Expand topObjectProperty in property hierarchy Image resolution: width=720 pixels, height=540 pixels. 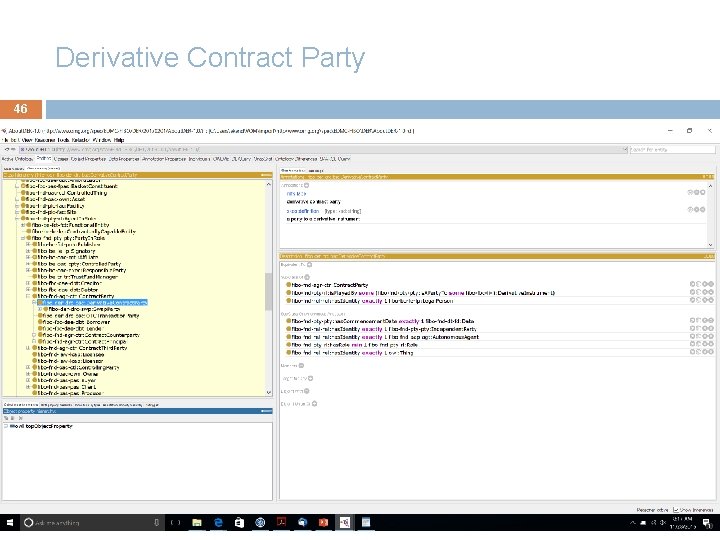6,427
